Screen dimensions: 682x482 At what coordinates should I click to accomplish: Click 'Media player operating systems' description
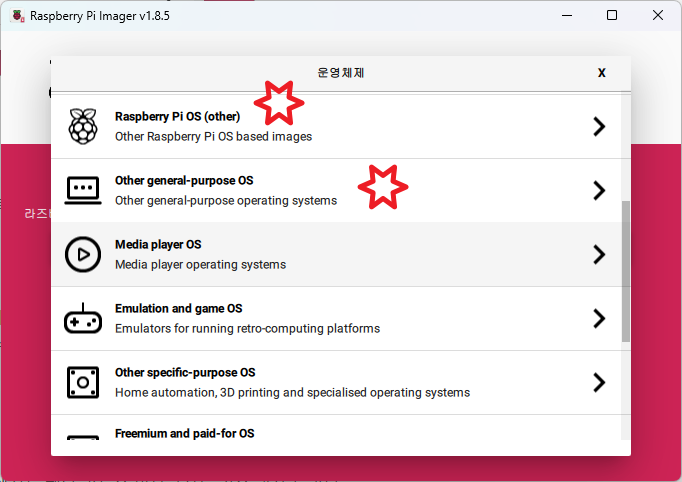[201, 264]
